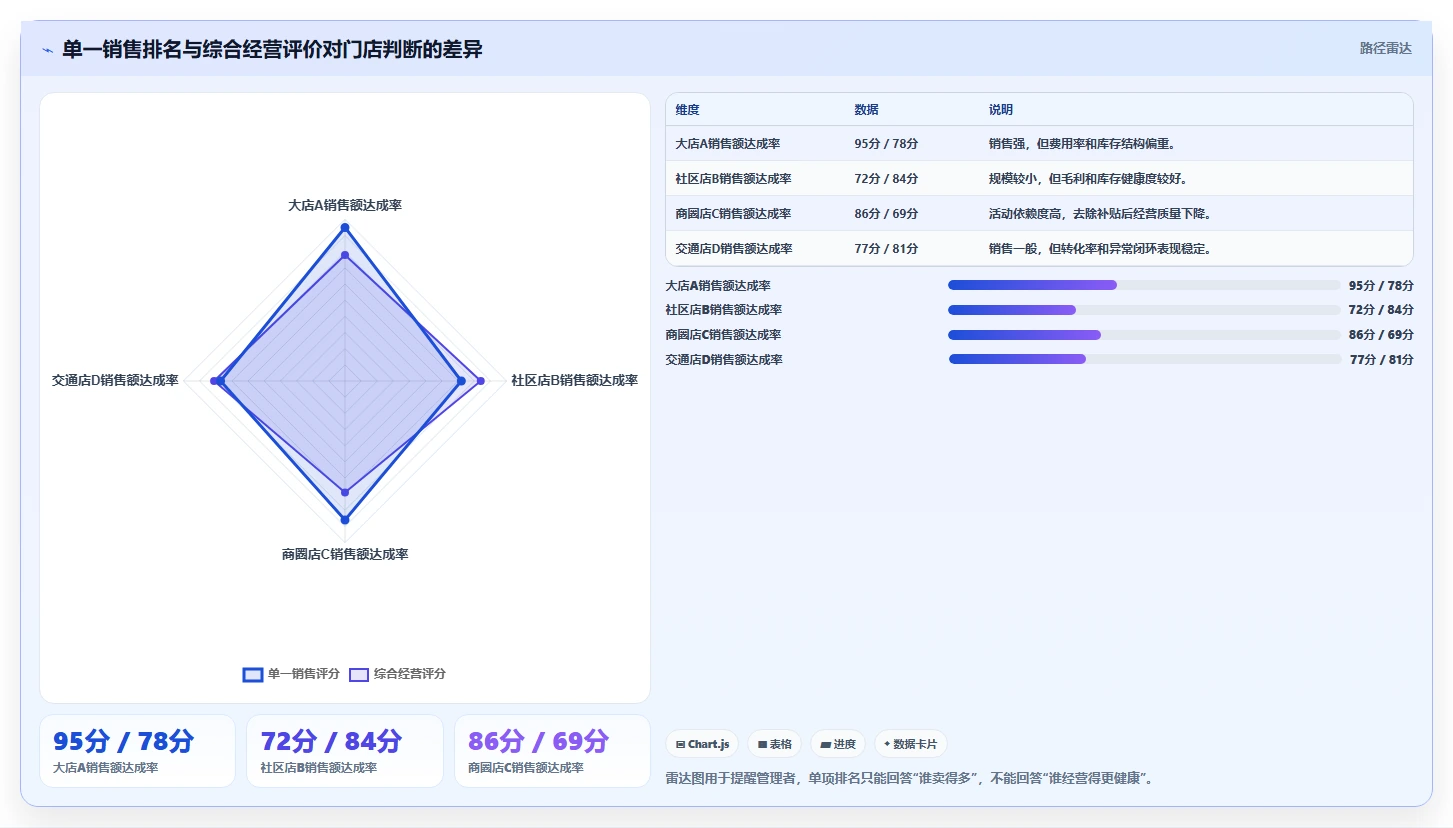The image size is (1453, 828).
Task: Click the 路径雷达 label in the header
Action: coord(1385,48)
